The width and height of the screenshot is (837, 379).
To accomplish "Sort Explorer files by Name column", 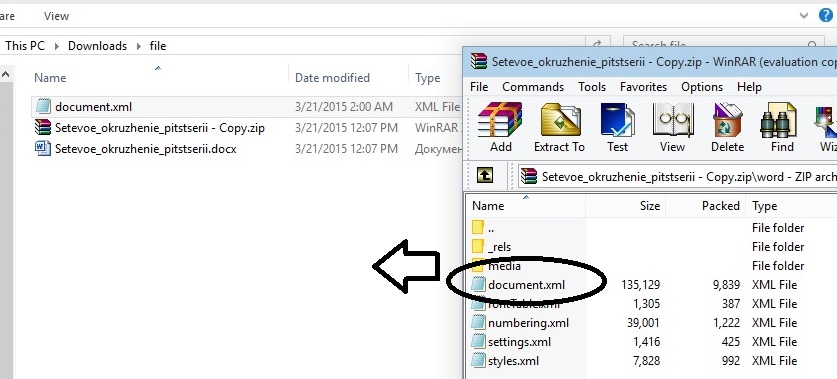I will 50,78.
